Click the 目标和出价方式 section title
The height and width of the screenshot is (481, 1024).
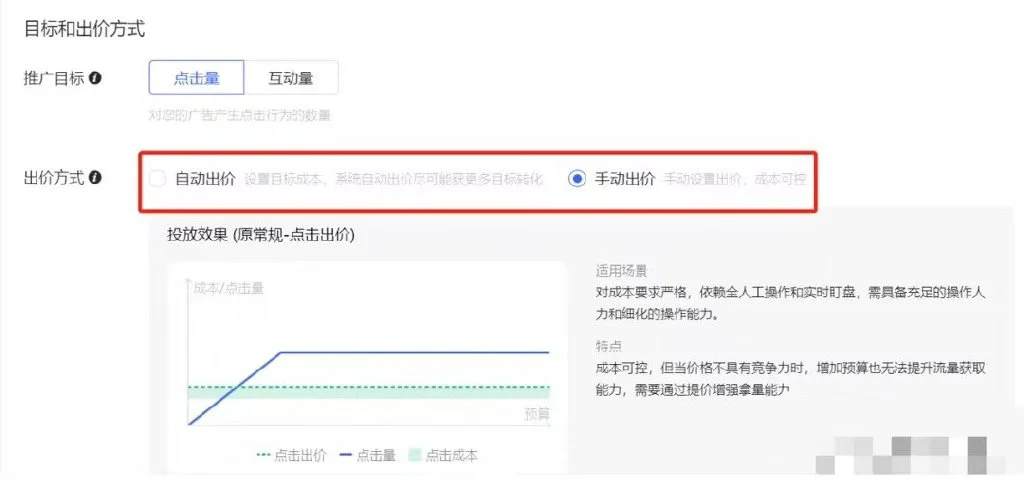(x=85, y=29)
